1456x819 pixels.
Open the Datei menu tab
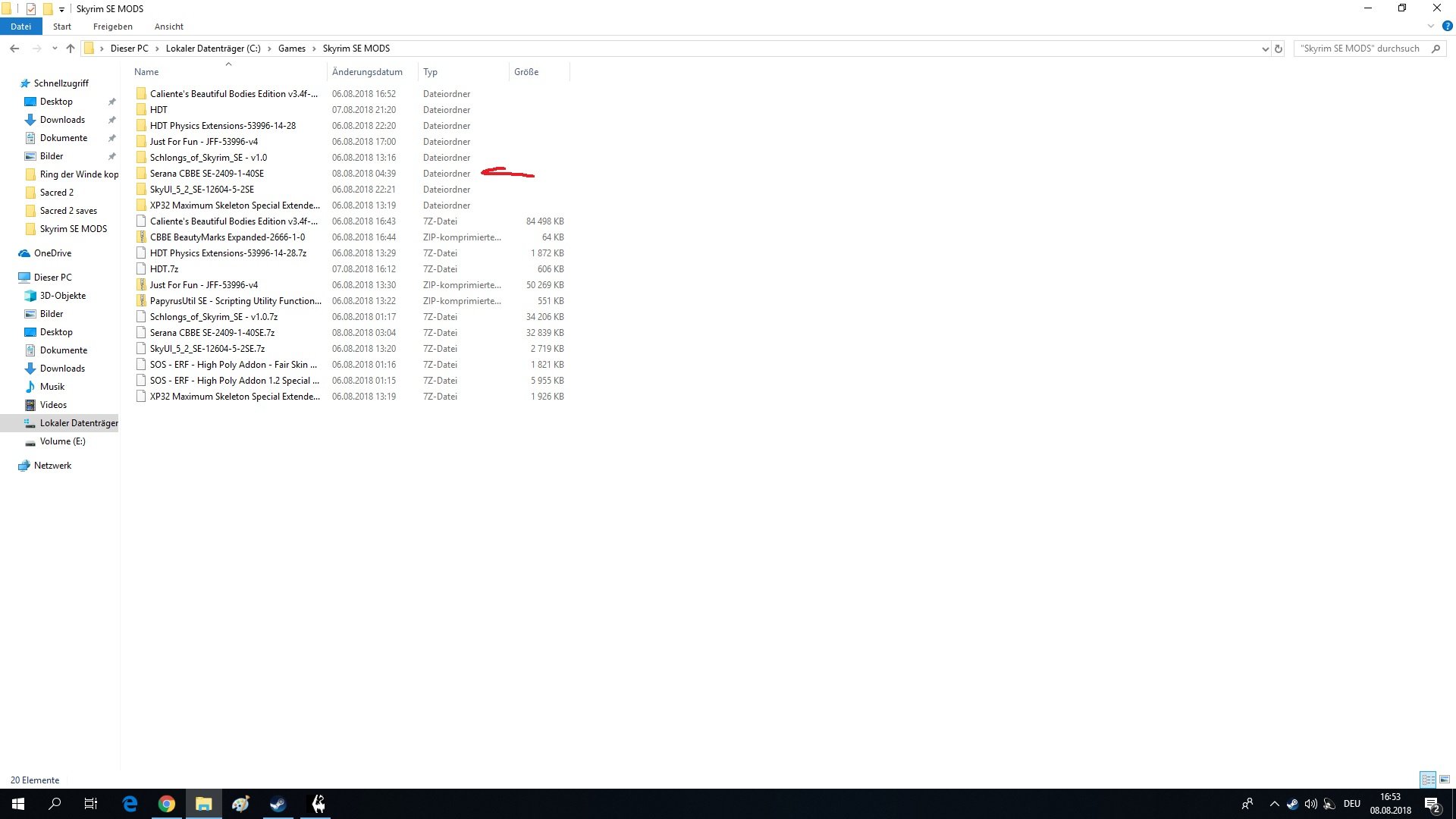(x=20, y=27)
